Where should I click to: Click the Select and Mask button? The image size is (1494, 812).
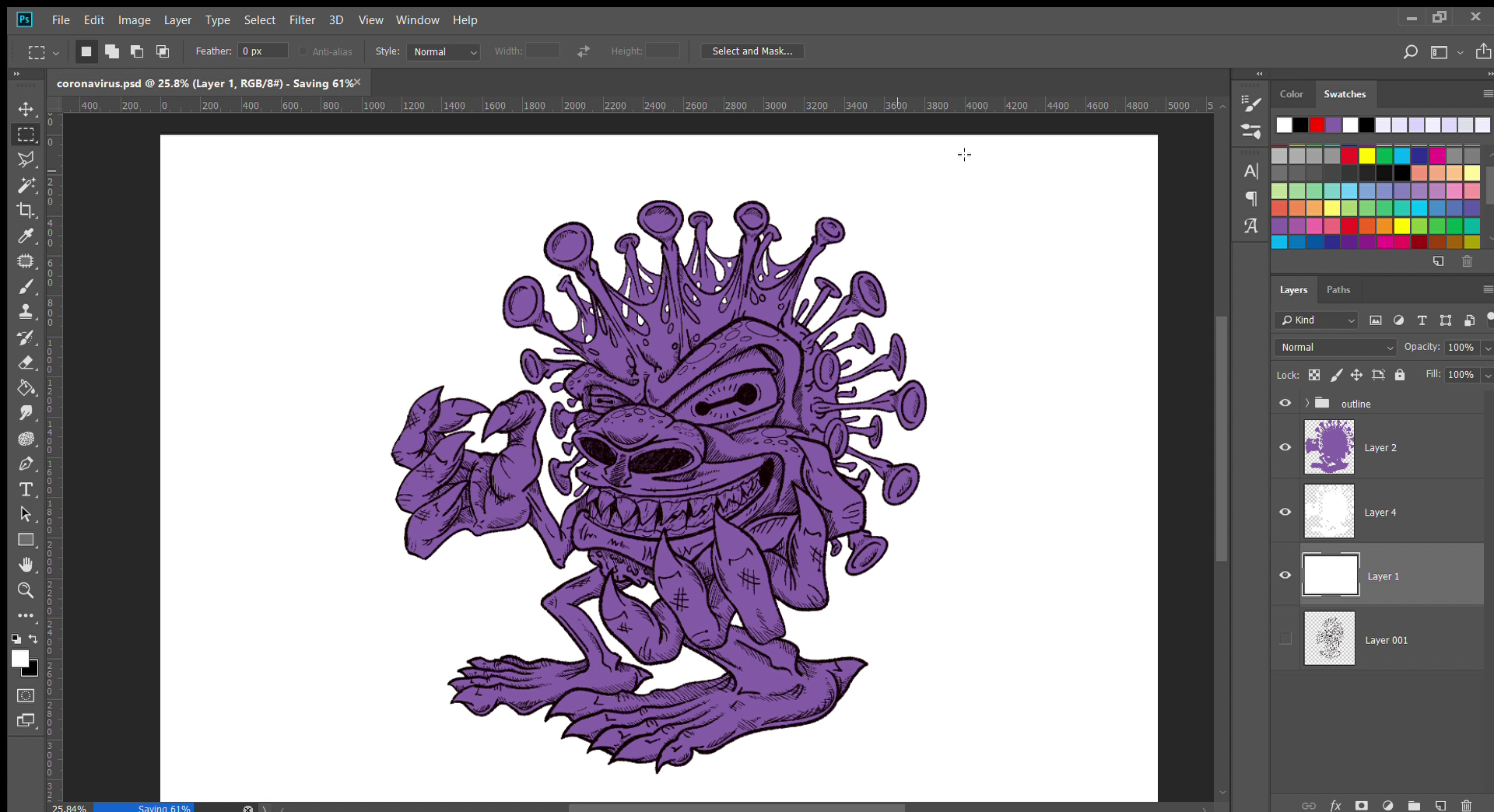(x=752, y=51)
